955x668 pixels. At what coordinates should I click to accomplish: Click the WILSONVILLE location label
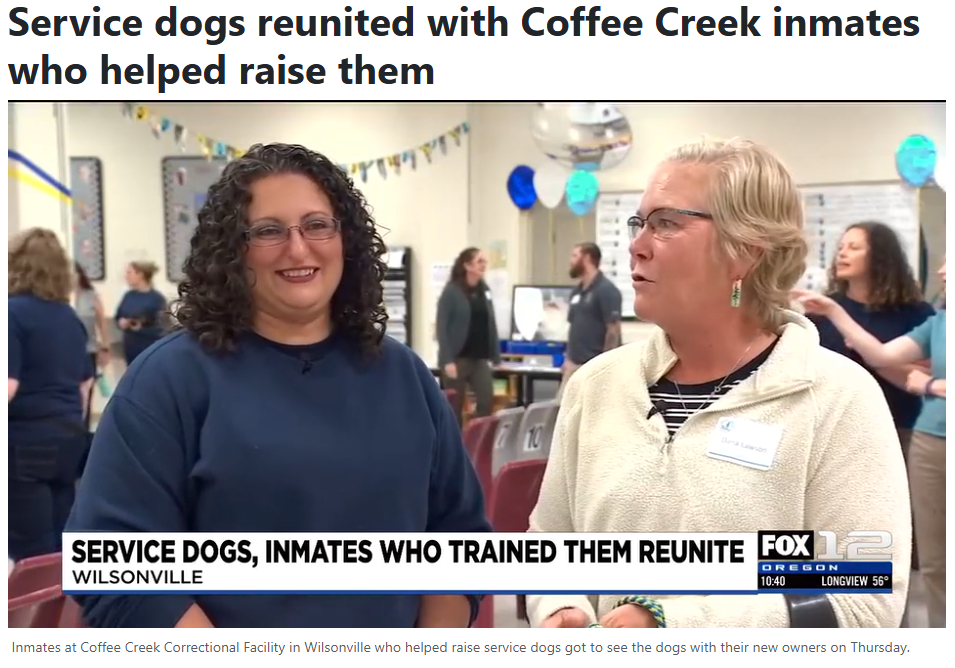(137, 577)
